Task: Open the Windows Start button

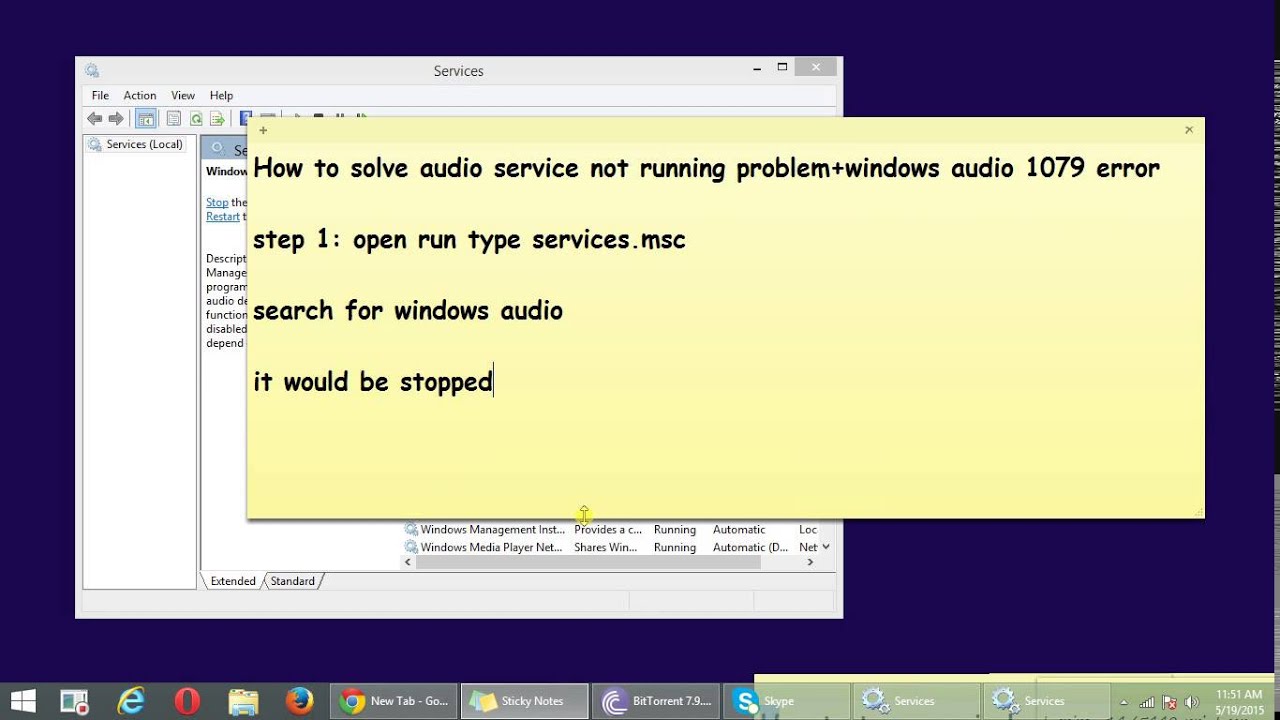Action: point(23,701)
